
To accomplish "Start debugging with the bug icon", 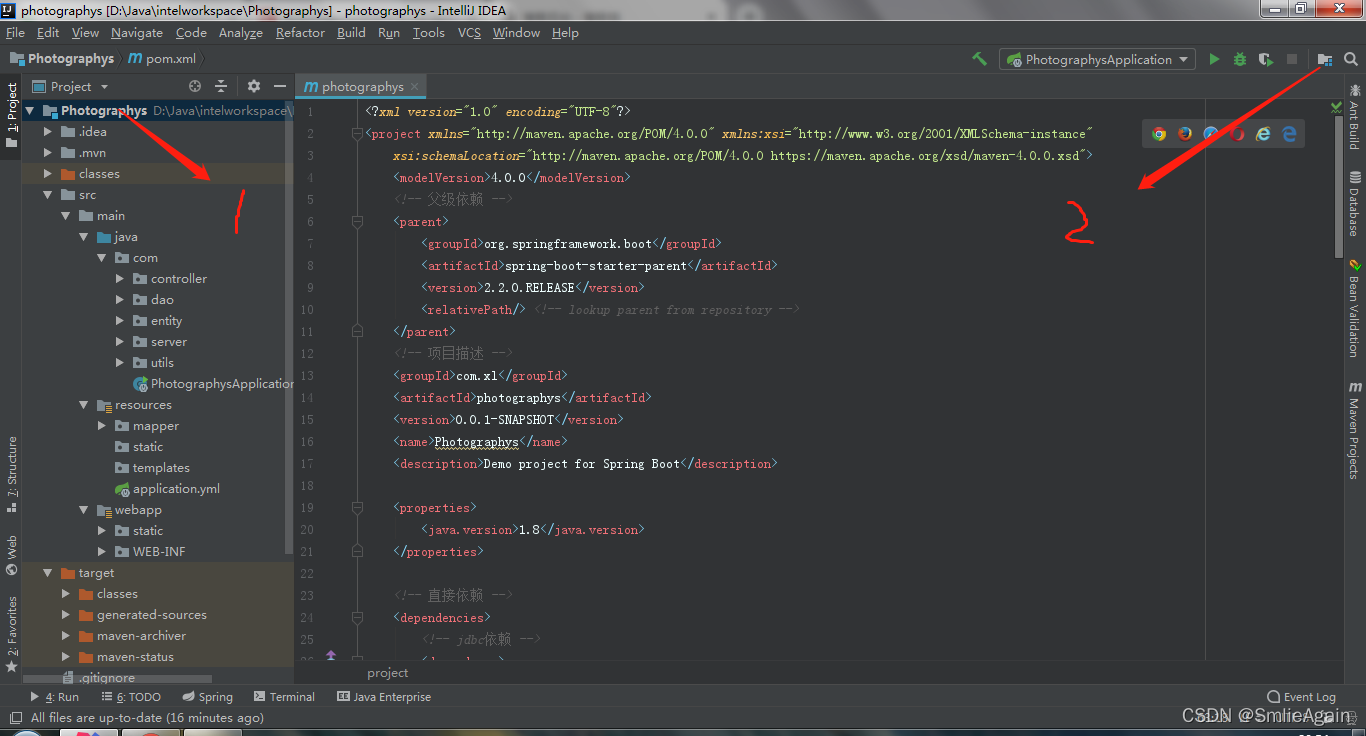I will point(1240,59).
